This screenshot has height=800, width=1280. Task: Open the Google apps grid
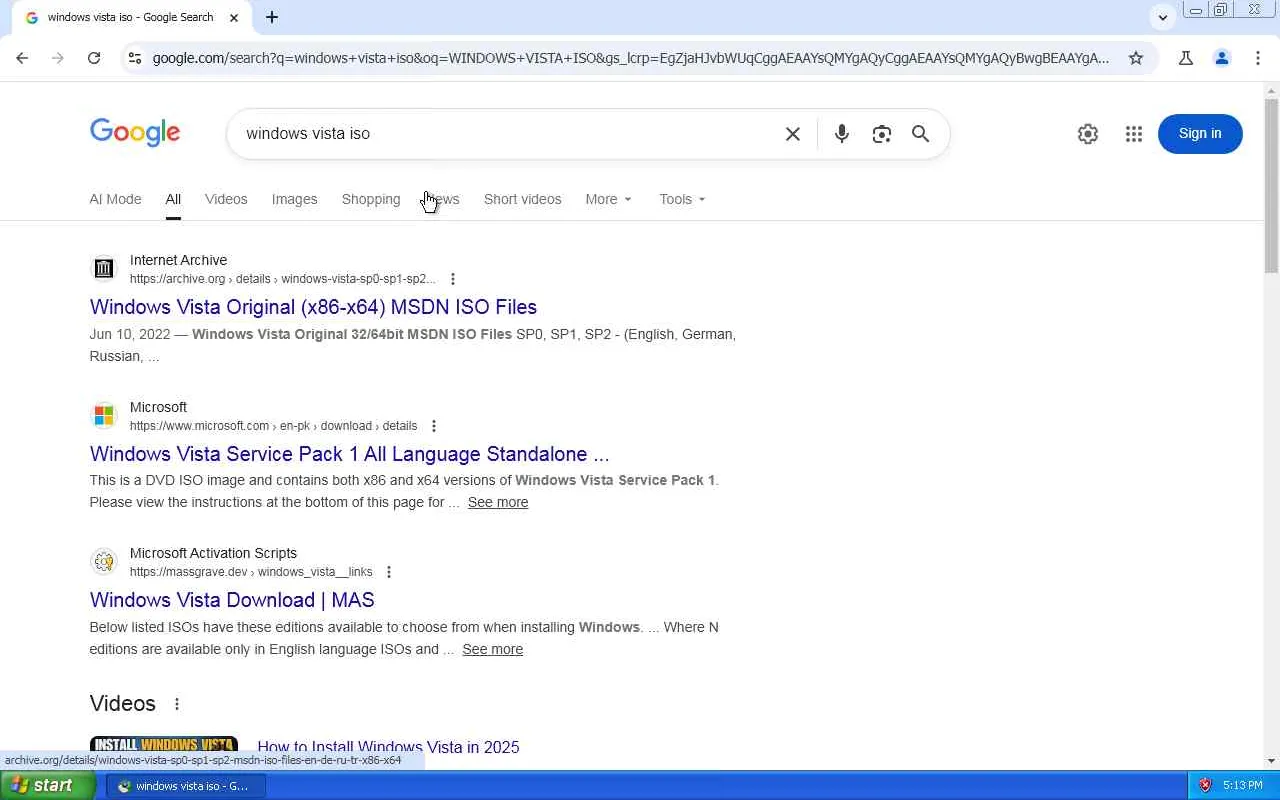click(1134, 134)
